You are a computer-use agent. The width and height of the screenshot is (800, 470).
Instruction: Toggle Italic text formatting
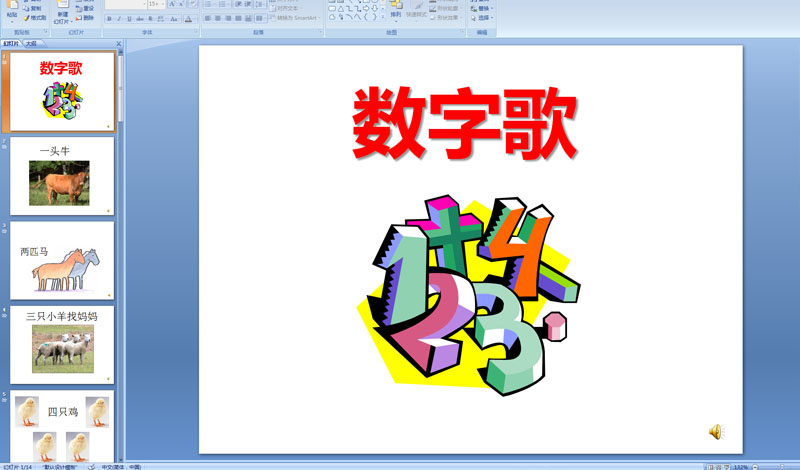119,18
